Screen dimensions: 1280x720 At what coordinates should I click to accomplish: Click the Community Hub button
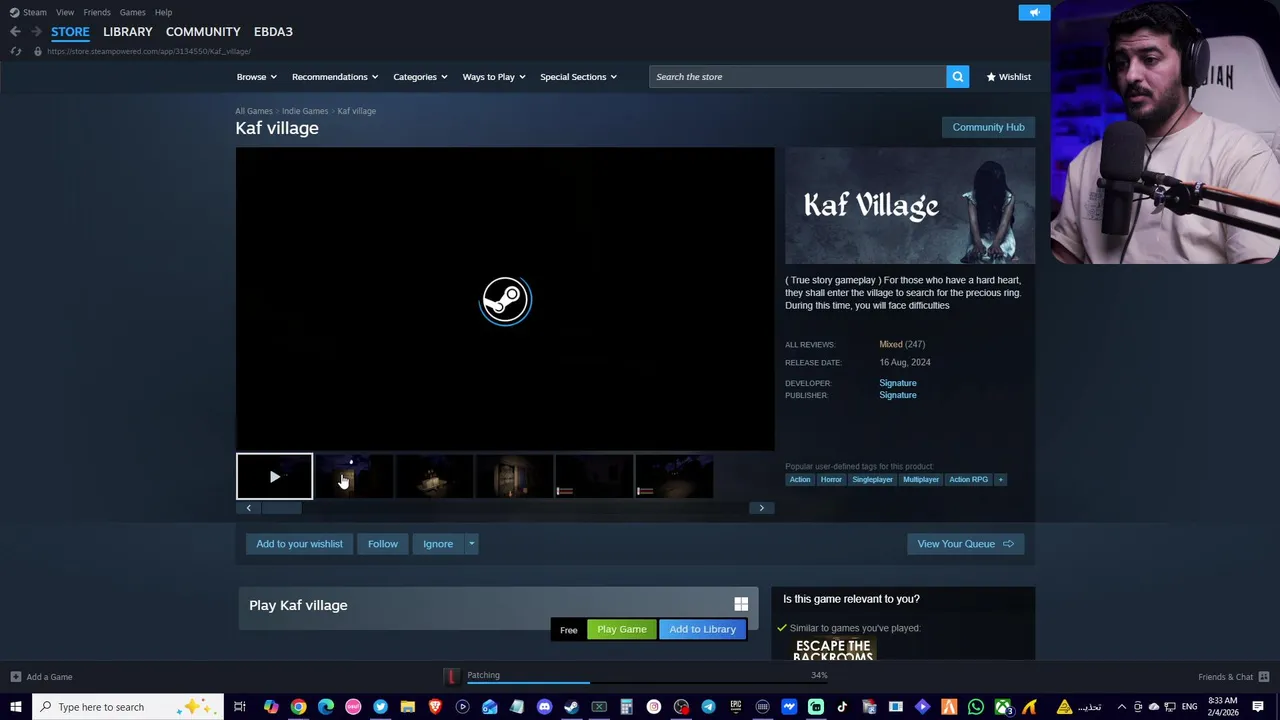point(988,127)
